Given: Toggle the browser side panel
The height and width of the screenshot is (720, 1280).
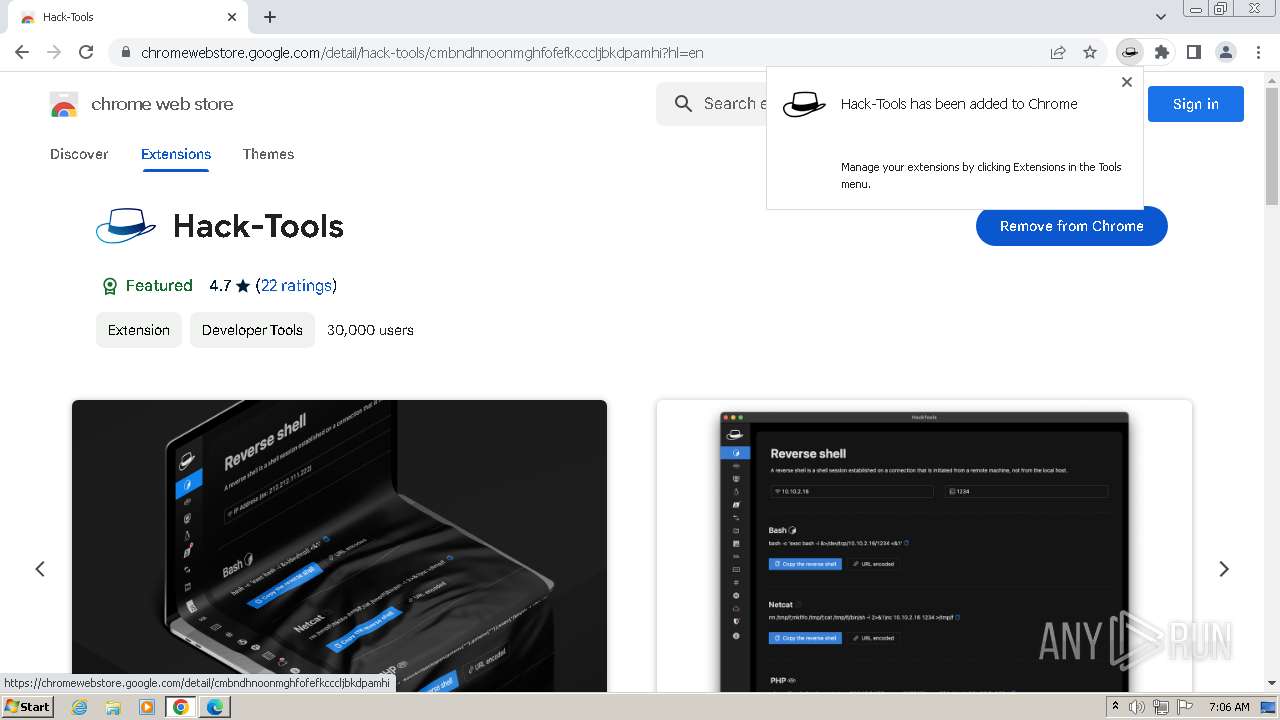Looking at the screenshot, I should coord(1193,52).
